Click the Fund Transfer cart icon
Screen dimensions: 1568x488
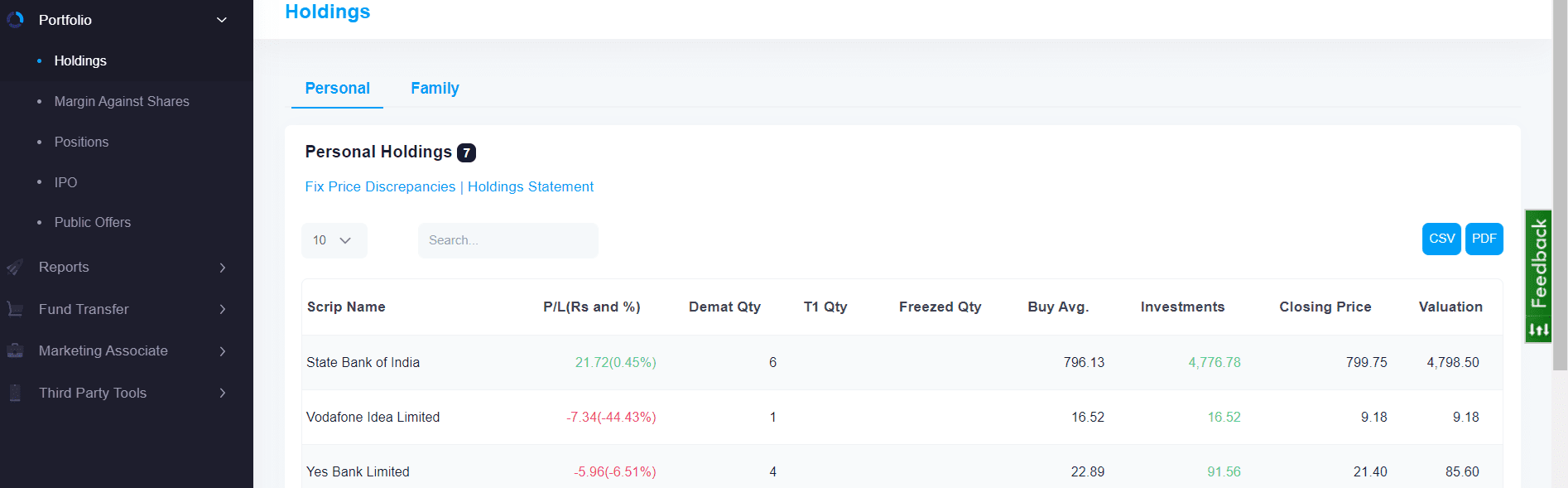point(15,309)
